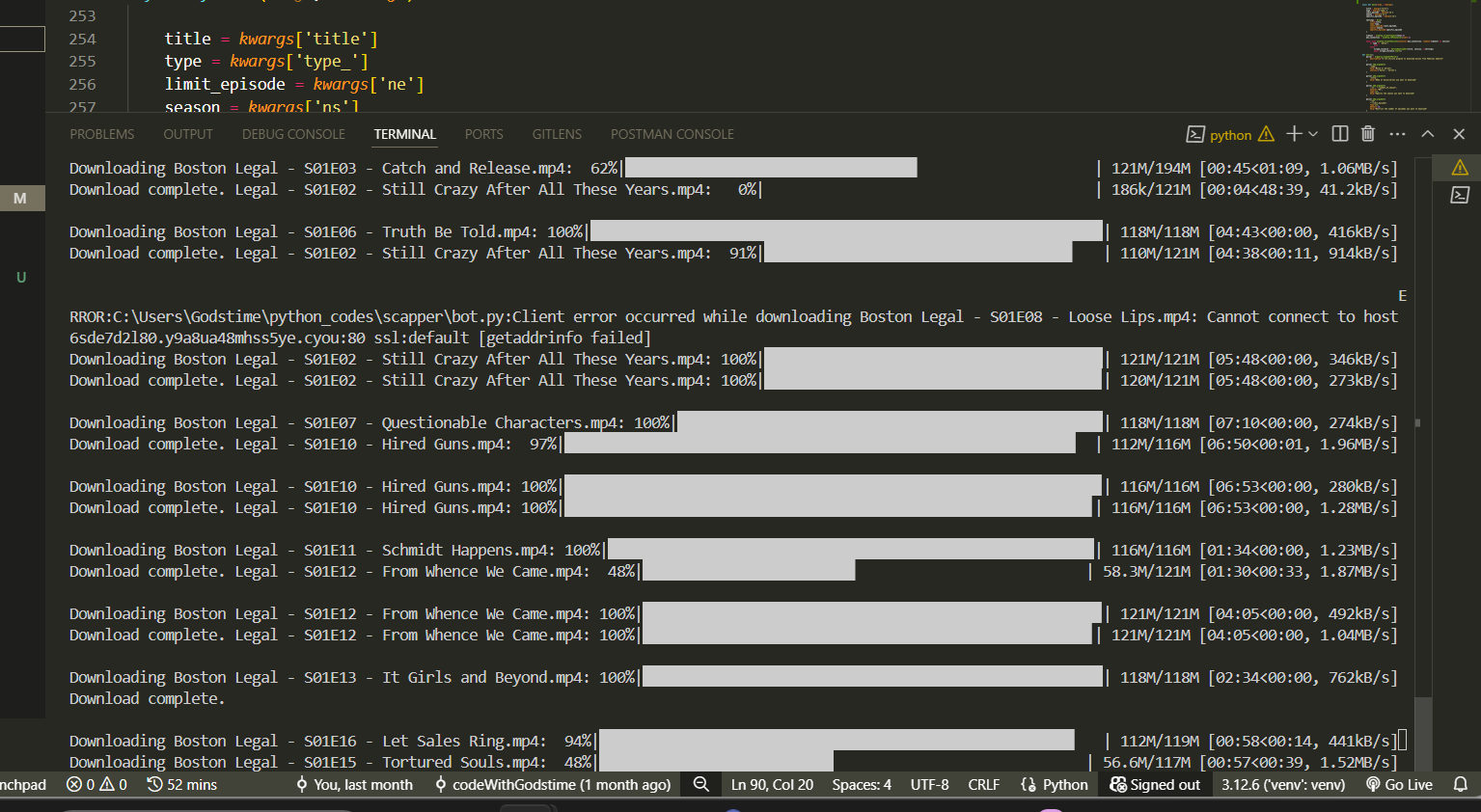Image resolution: width=1481 pixels, height=812 pixels.
Task: Open the POSTMAN CONSOLE tab
Action: tap(672, 134)
